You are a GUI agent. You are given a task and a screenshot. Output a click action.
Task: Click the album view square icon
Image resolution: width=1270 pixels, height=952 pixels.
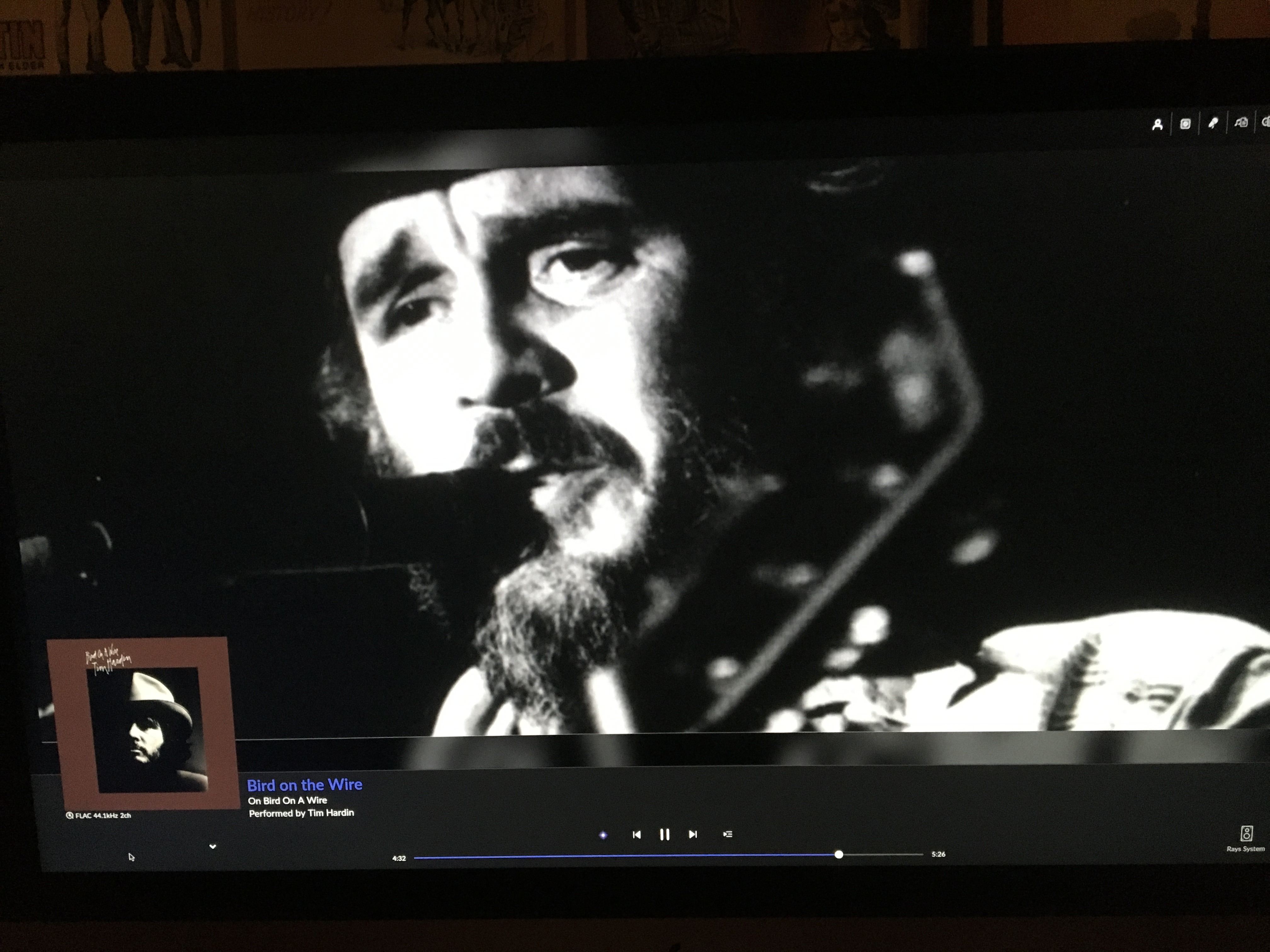(x=1185, y=124)
